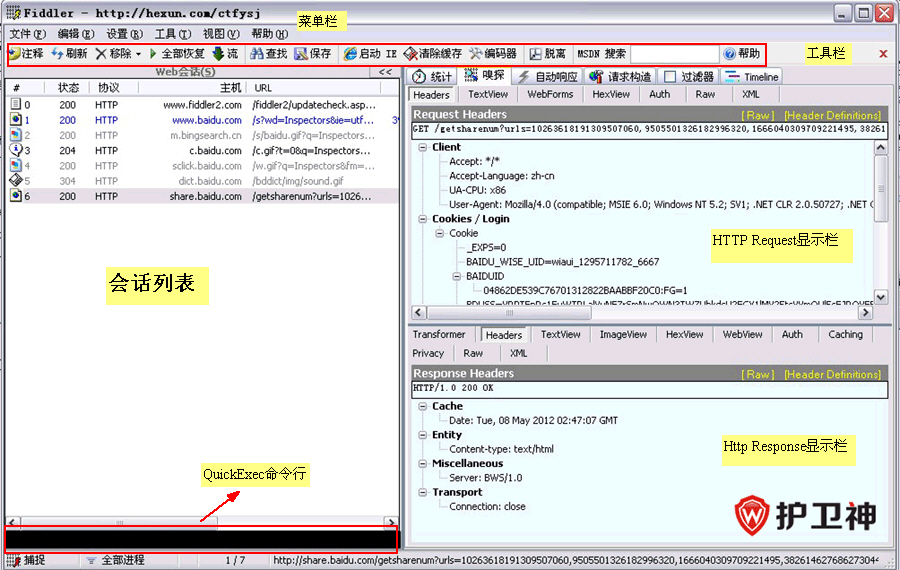Click the 注释 (comment) toolbar icon
The image size is (900, 570).
click(14, 53)
